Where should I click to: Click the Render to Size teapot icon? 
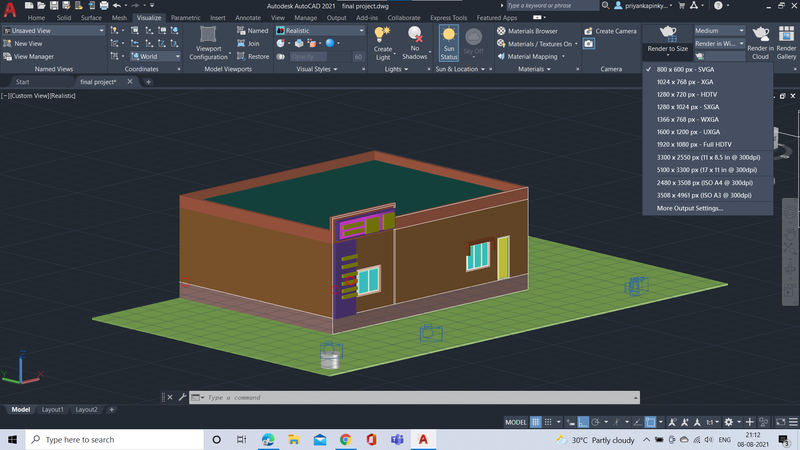pyautogui.click(x=667, y=34)
